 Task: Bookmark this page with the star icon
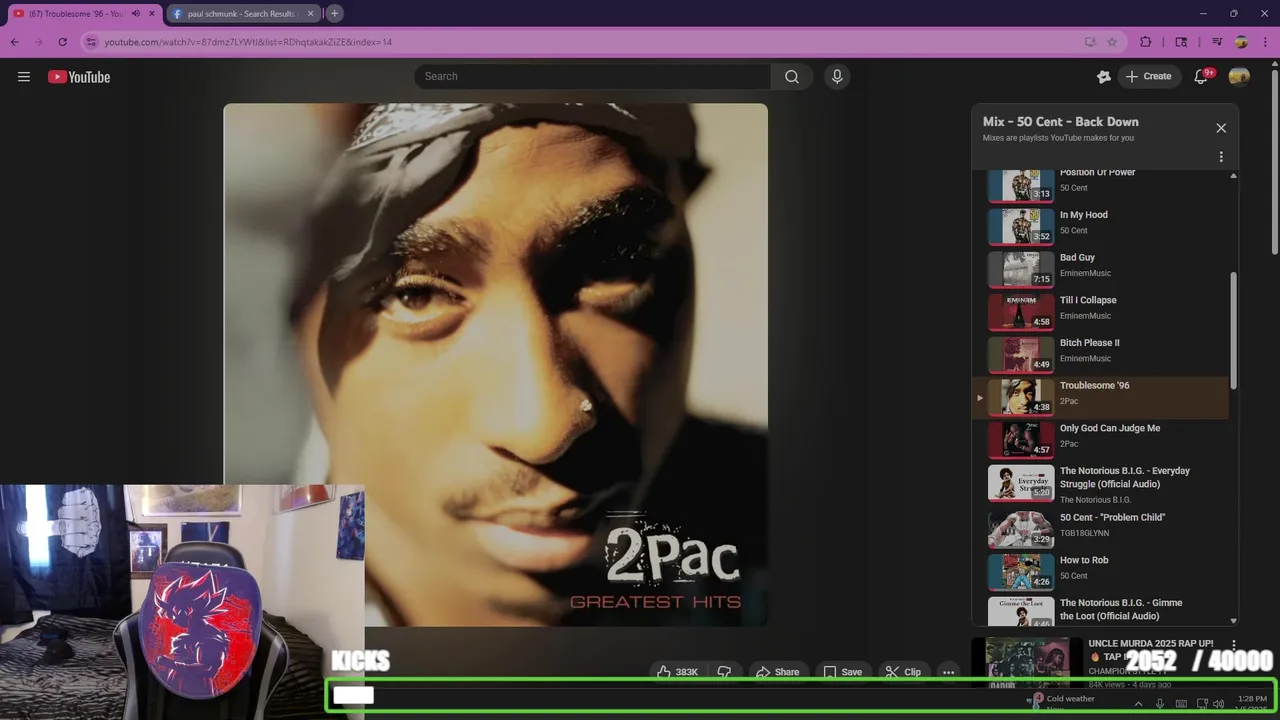click(x=1112, y=42)
